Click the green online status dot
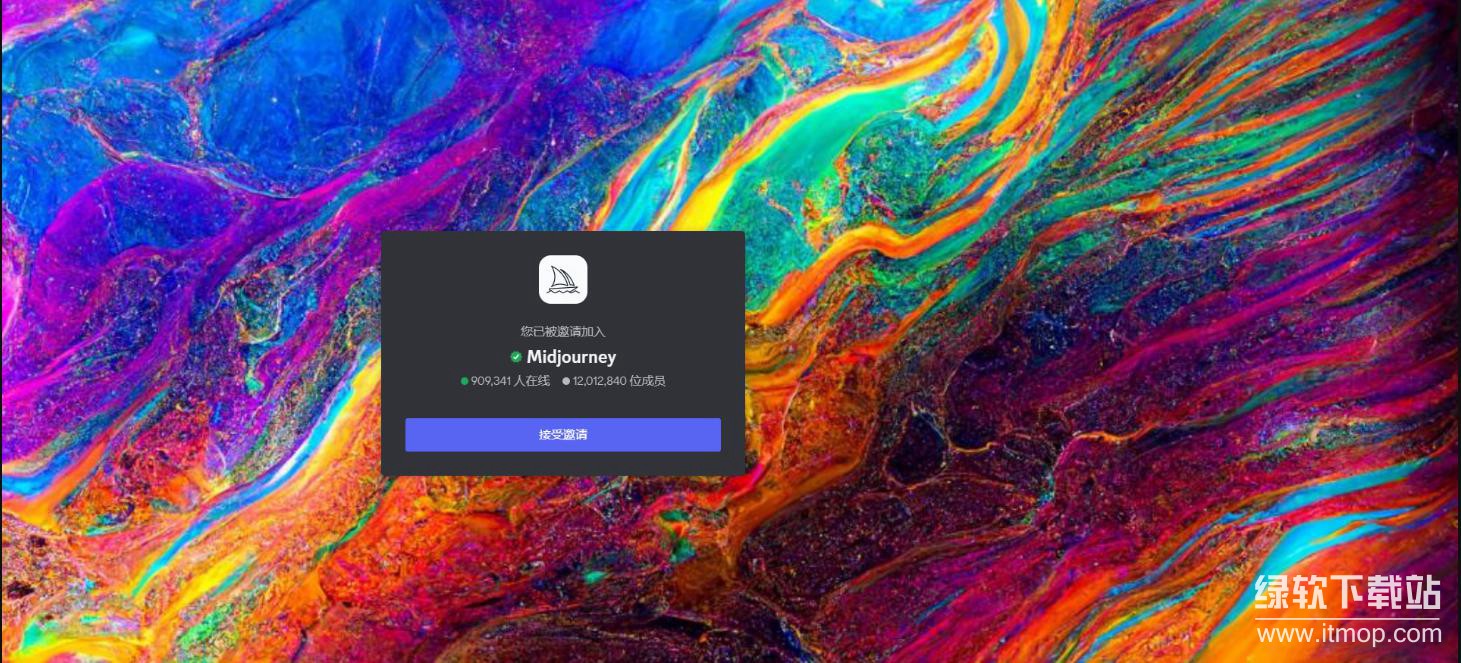 [464, 381]
